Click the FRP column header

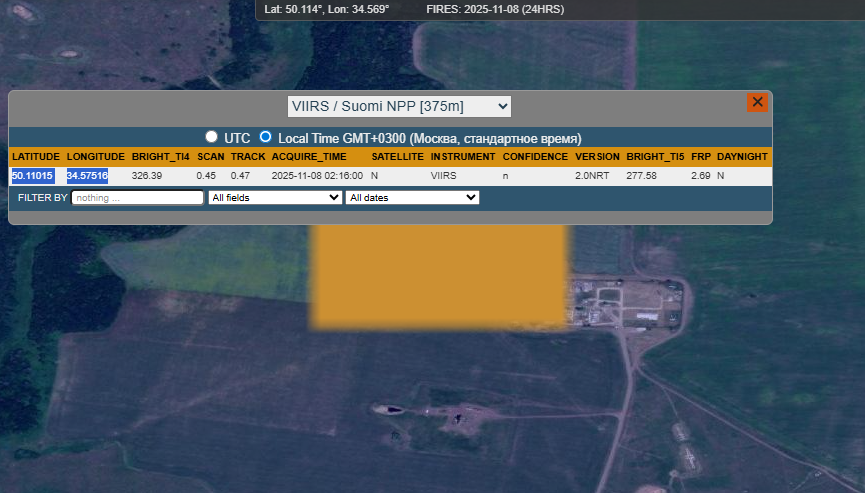(700, 157)
